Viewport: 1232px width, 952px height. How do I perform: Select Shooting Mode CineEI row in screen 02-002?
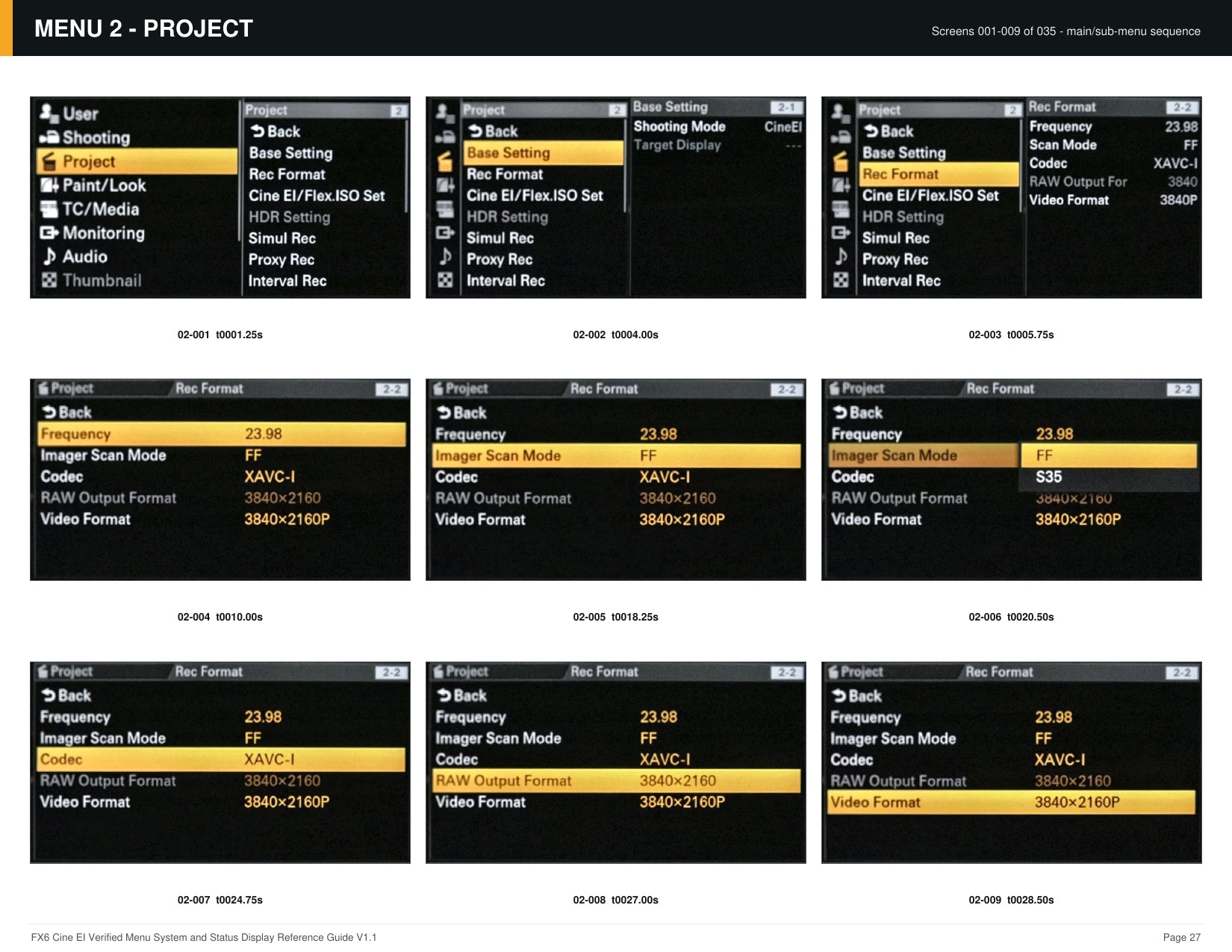click(718, 127)
